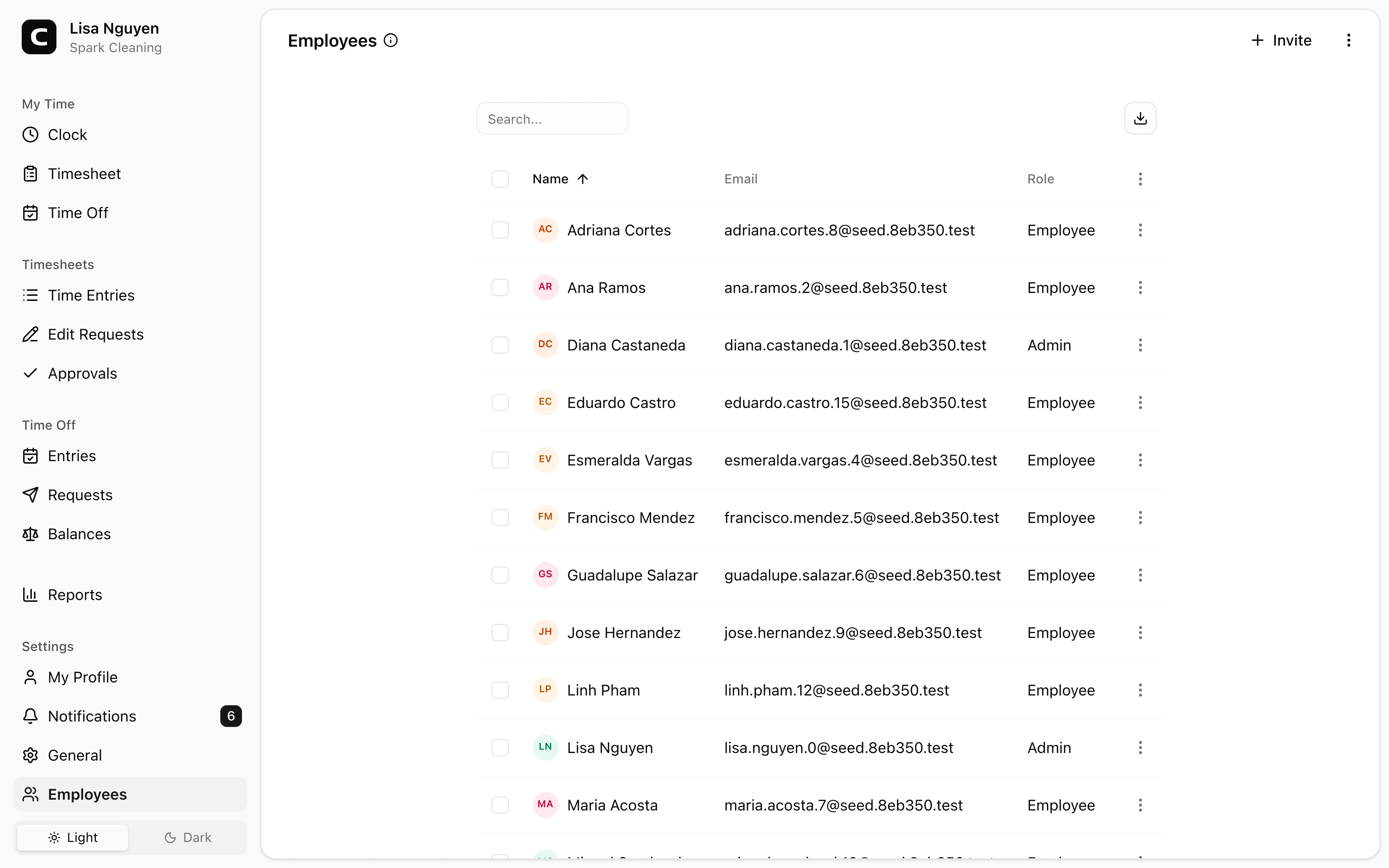Screen dimensions: 1389x868
Task: Select the Lisa Nguyen row checkbox
Action: pos(500,748)
